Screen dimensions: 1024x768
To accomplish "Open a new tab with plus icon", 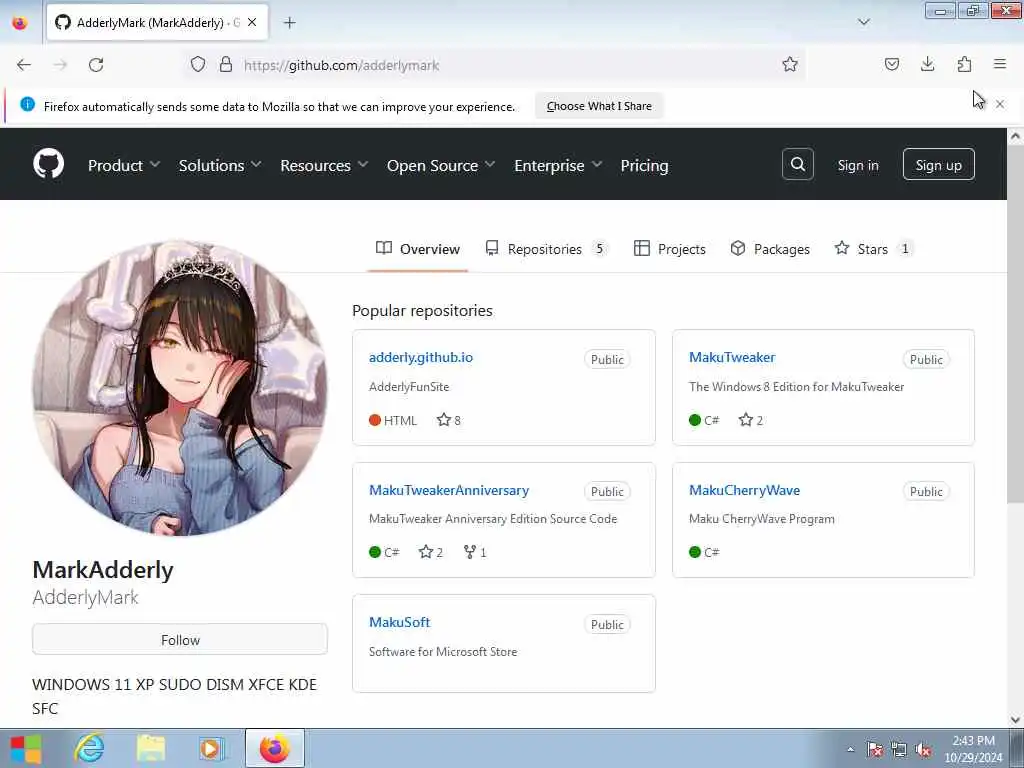I will pyautogui.click(x=289, y=22).
